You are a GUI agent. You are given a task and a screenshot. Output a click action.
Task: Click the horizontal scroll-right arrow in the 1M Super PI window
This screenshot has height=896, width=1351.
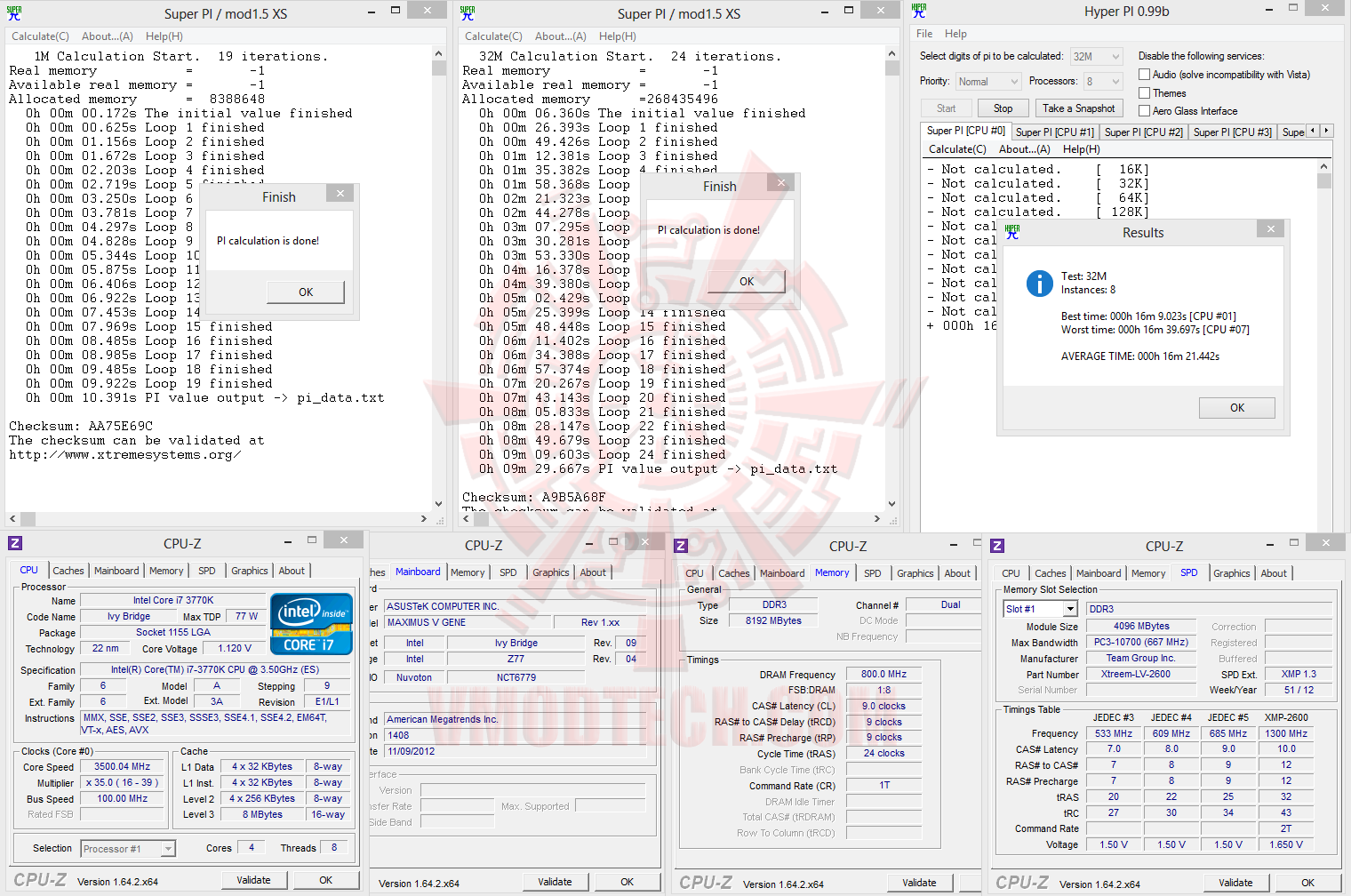(424, 518)
